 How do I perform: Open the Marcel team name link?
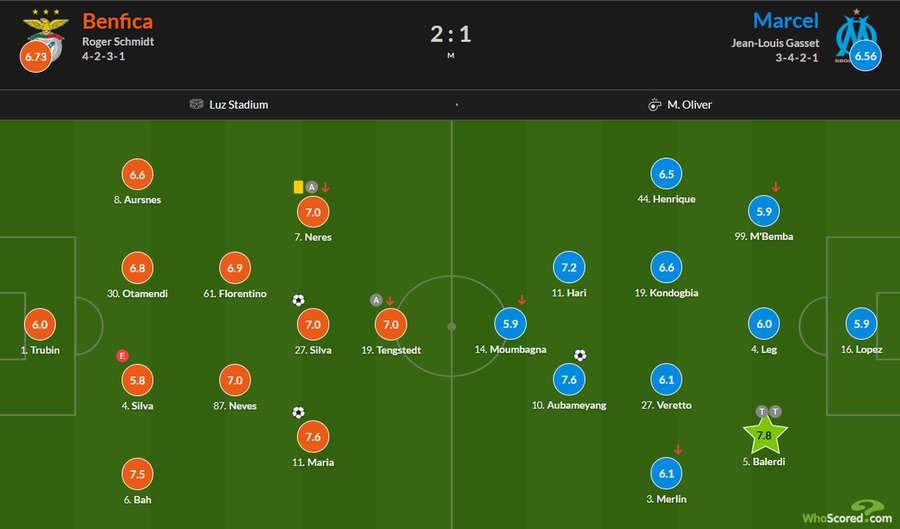click(786, 21)
